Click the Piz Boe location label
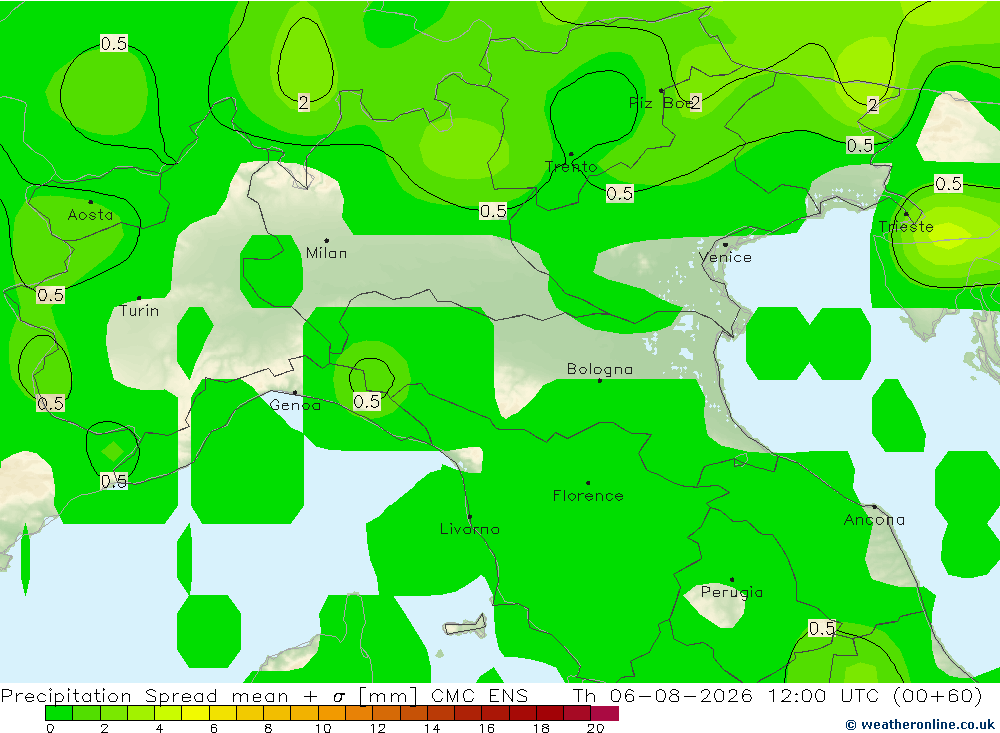The image size is (1000, 733). 659,103
